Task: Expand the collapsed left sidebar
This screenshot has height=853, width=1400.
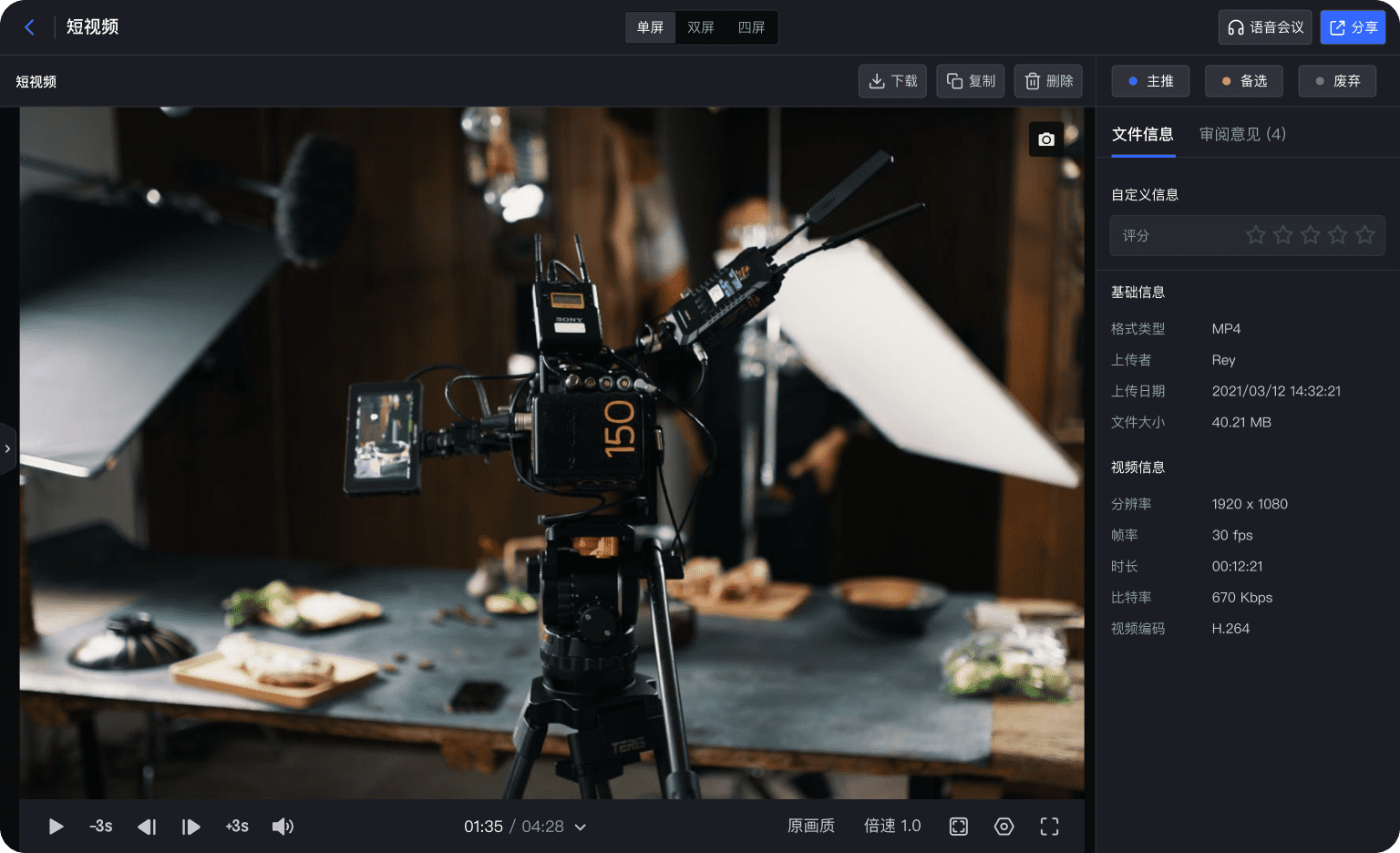Action: [7, 448]
